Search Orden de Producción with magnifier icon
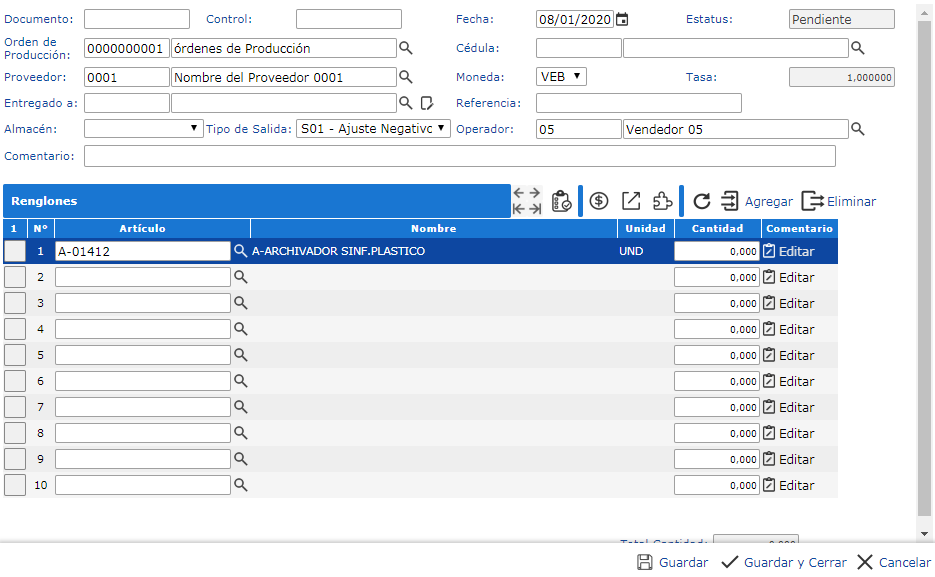The width and height of the screenshot is (935, 577). [406, 48]
